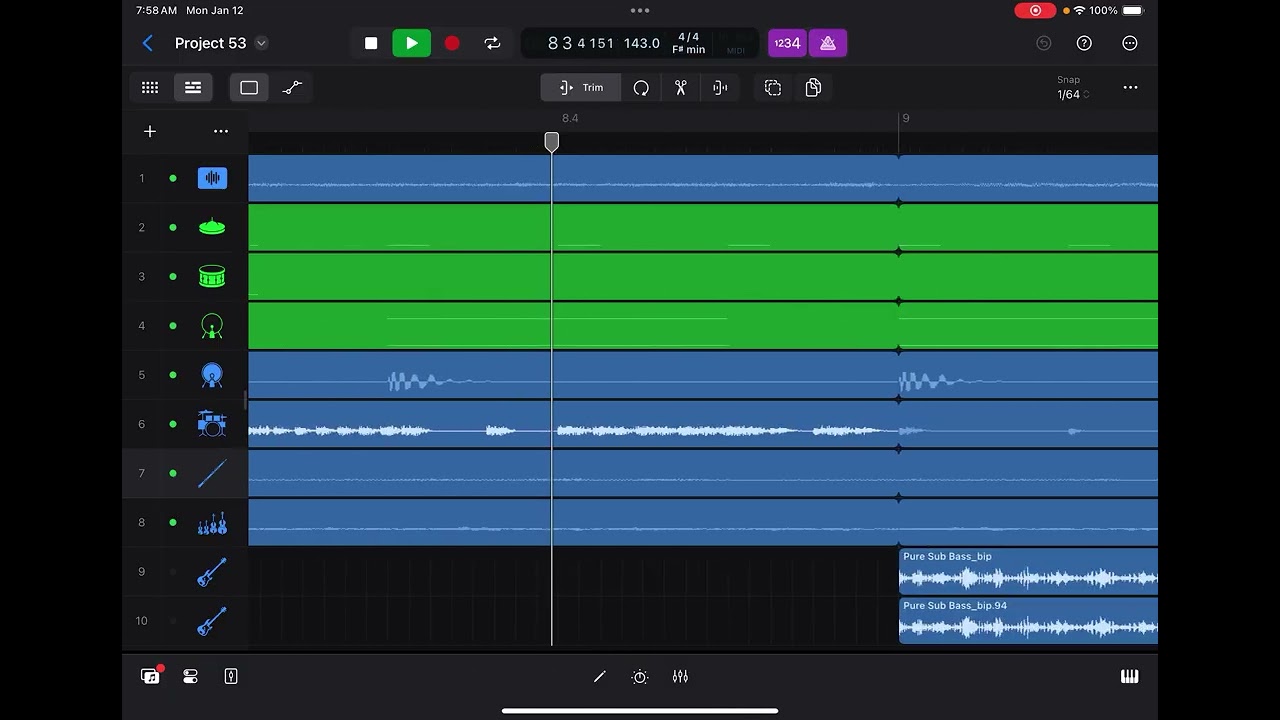The width and height of the screenshot is (1280, 720).
Task: Tap the three-dot multitasking control
Action: pos(640,10)
